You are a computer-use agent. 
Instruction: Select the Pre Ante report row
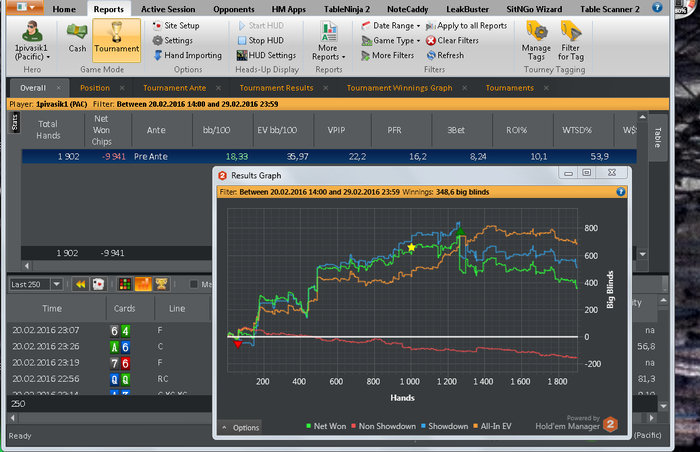point(329,156)
